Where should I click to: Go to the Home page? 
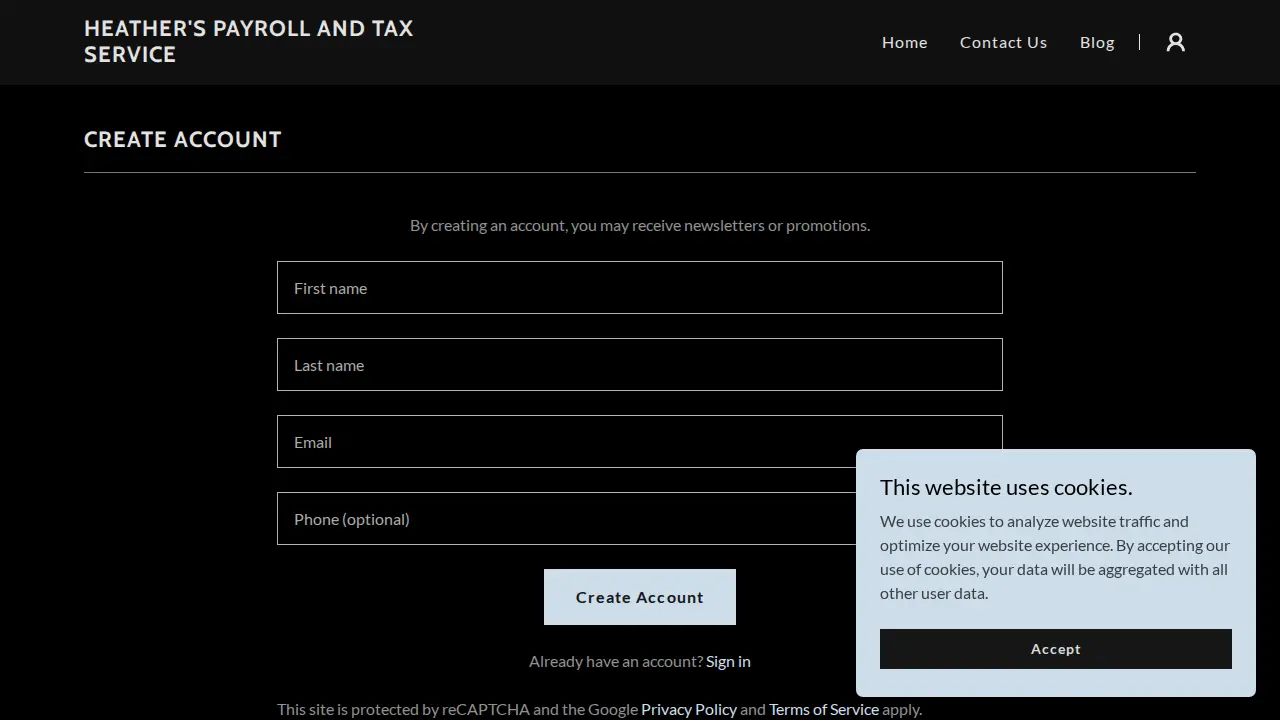(905, 42)
